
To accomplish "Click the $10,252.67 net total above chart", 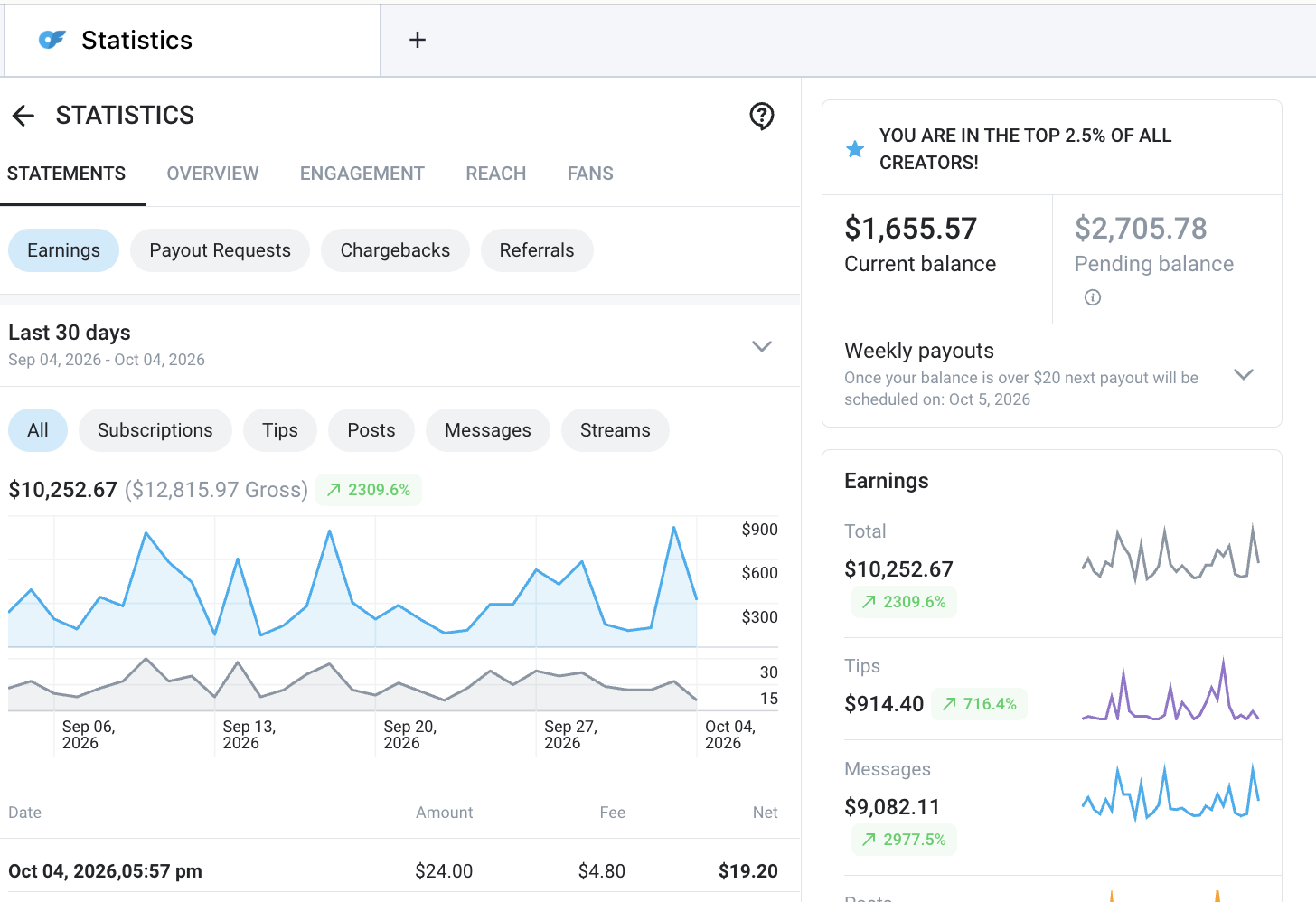I will point(63,490).
